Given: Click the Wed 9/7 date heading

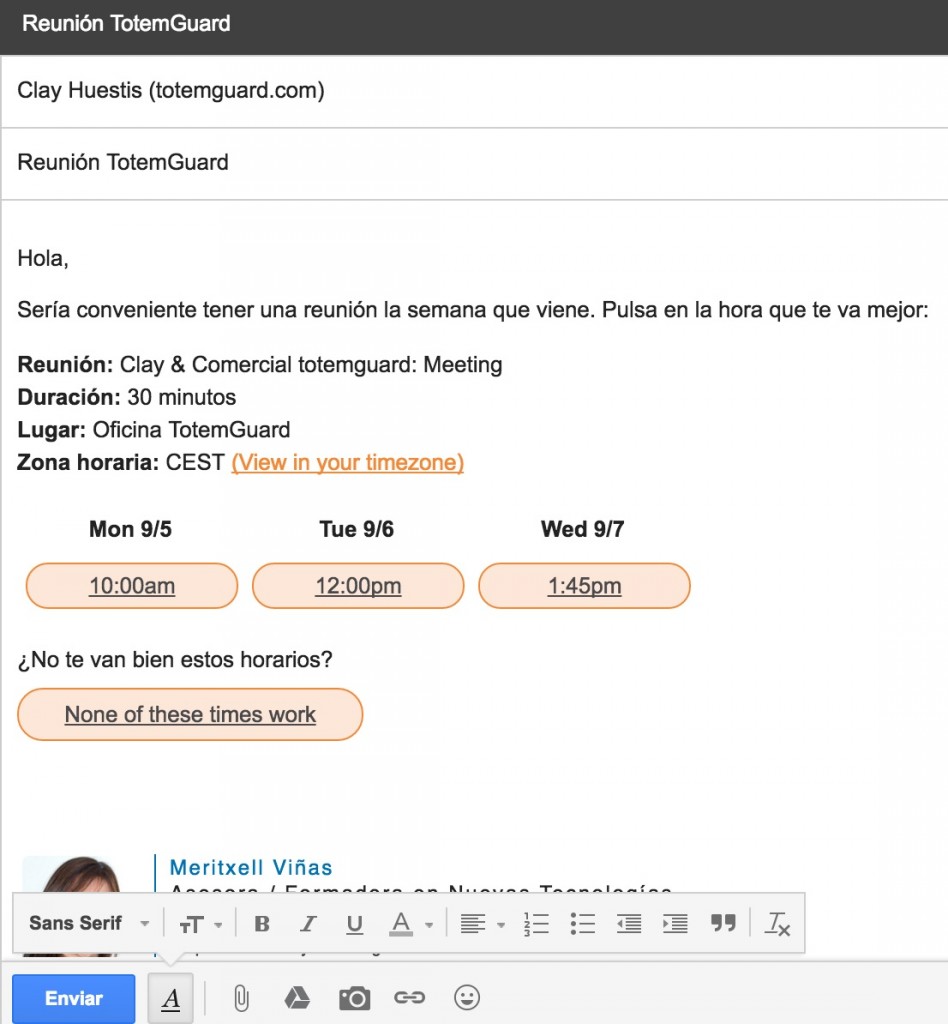Looking at the screenshot, I should click(582, 529).
